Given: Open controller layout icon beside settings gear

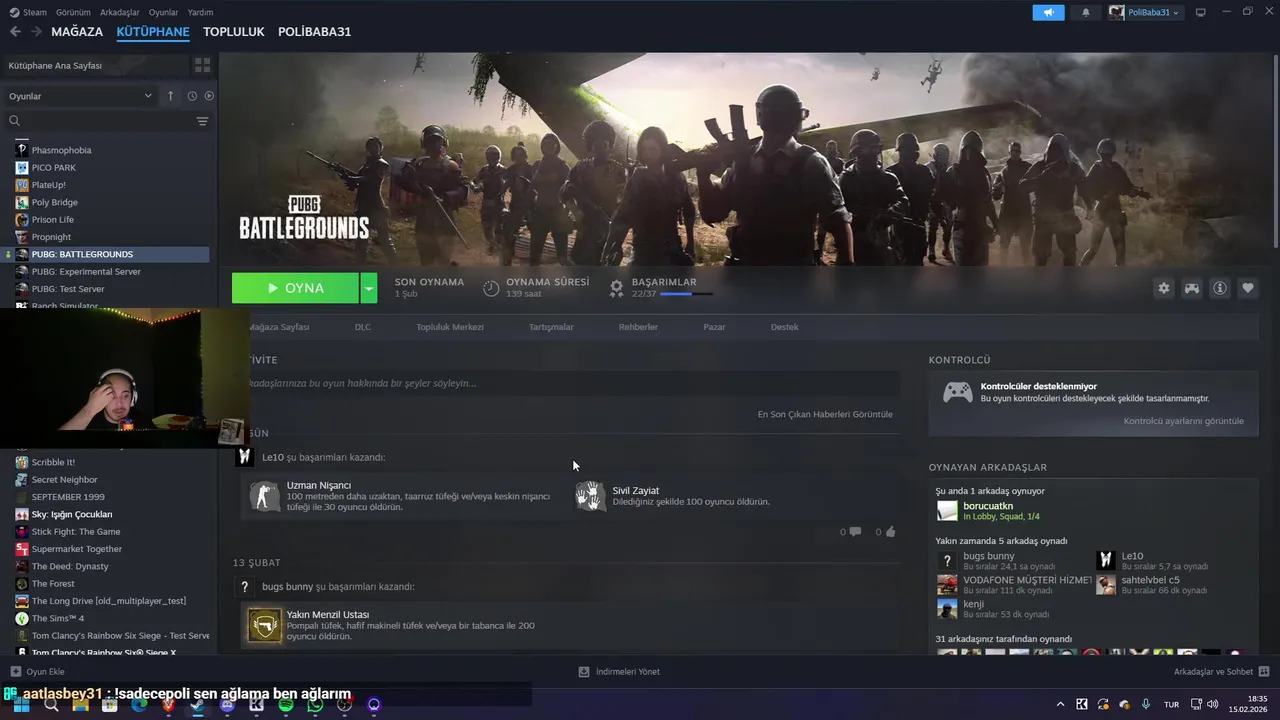Looking at the screenshot, I should pos(1192,288).
